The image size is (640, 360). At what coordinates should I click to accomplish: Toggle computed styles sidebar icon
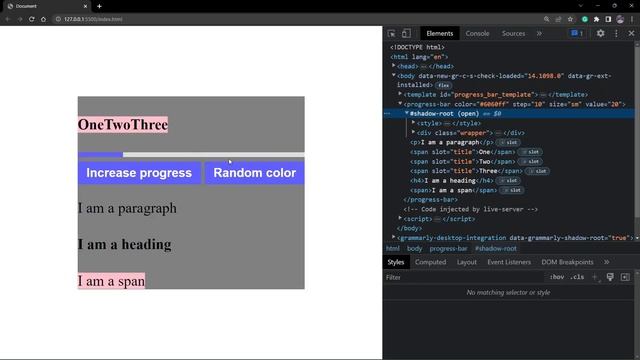coord(625,277)
